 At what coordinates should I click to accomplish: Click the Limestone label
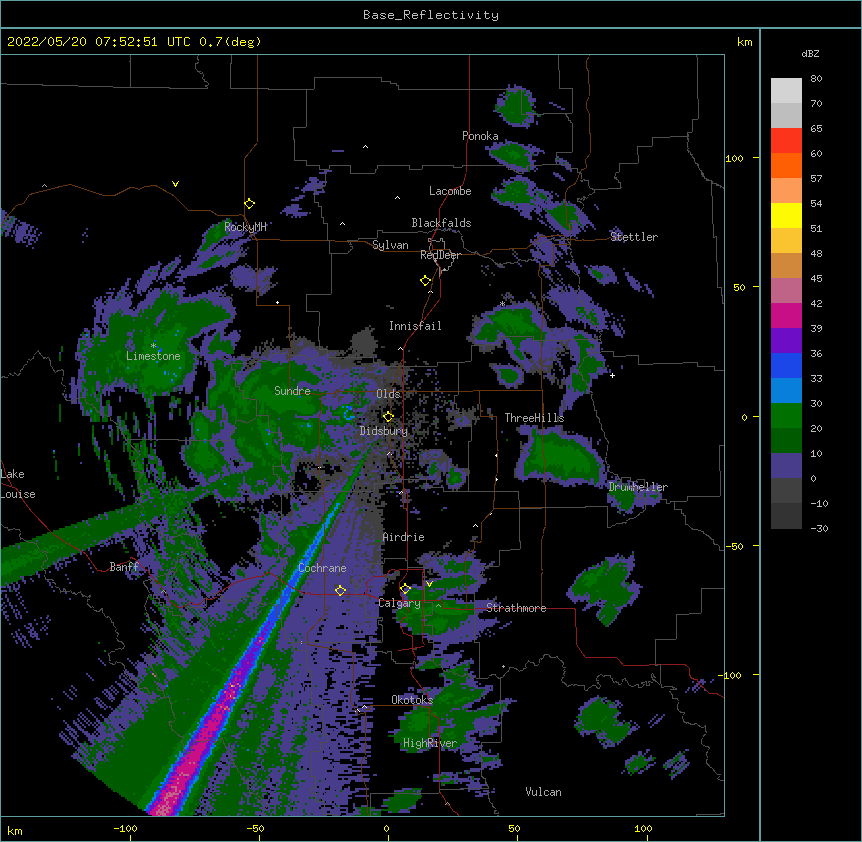click(153, 356)
